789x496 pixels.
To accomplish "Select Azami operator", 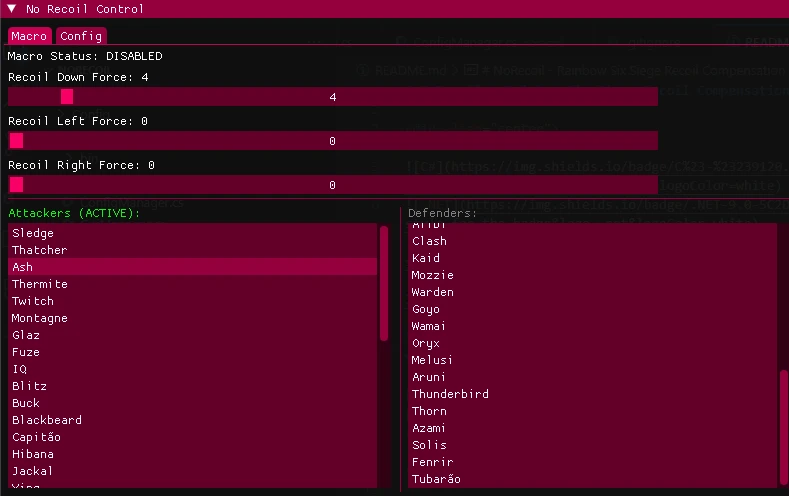I will click(x=592, y=428).
